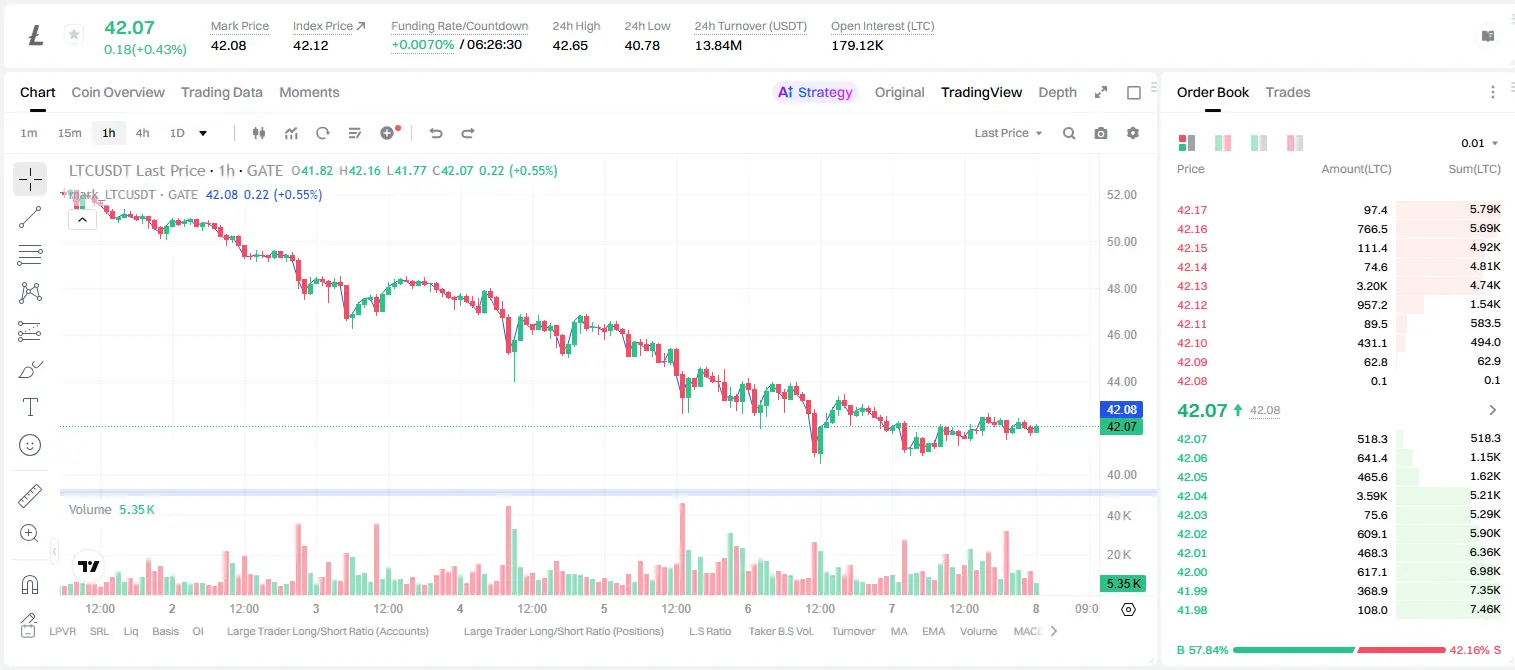Select the text annotation tool
Viewport: 1515px width, 670px height.
30,407
